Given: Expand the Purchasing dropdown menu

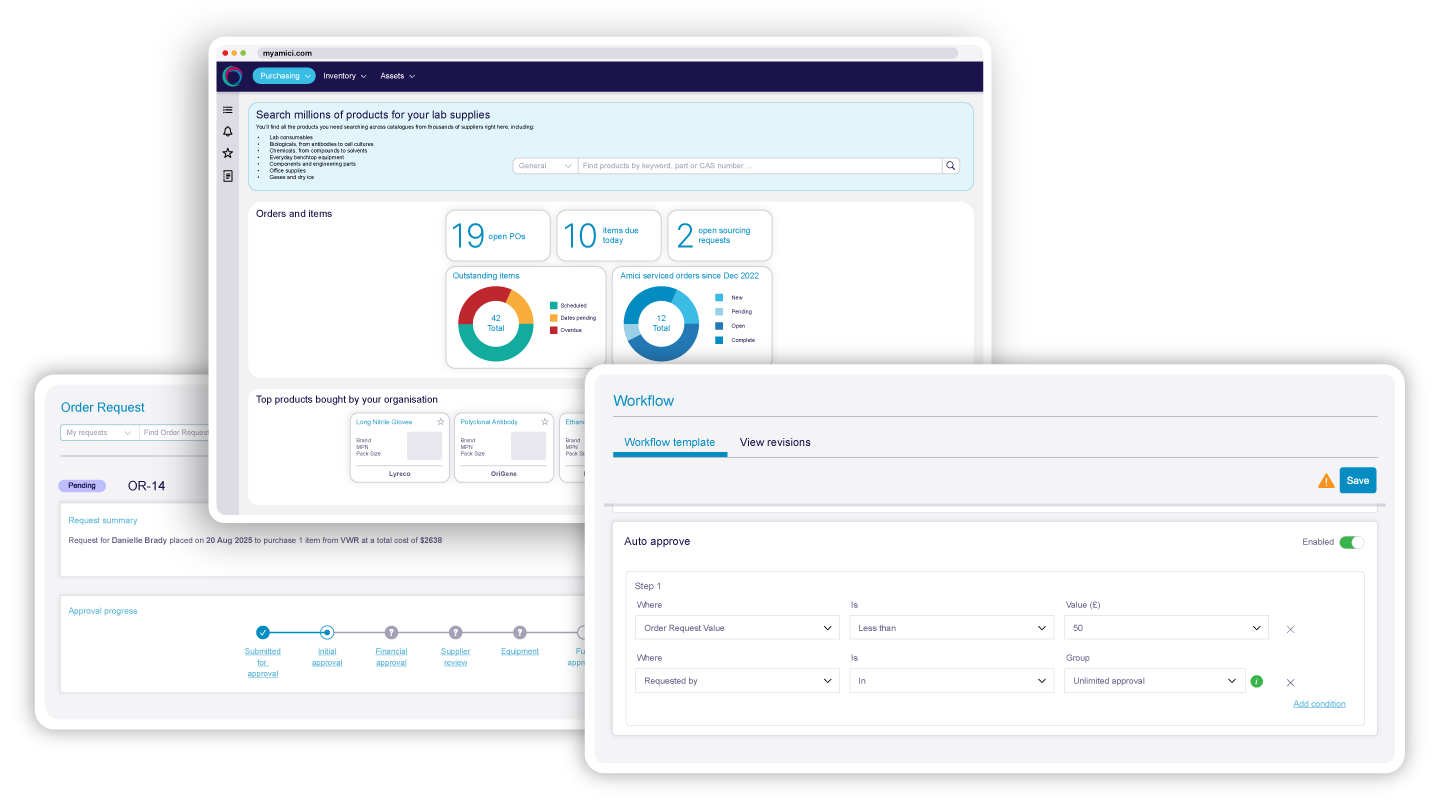Looking at the screenshot, I should [284, 76].
